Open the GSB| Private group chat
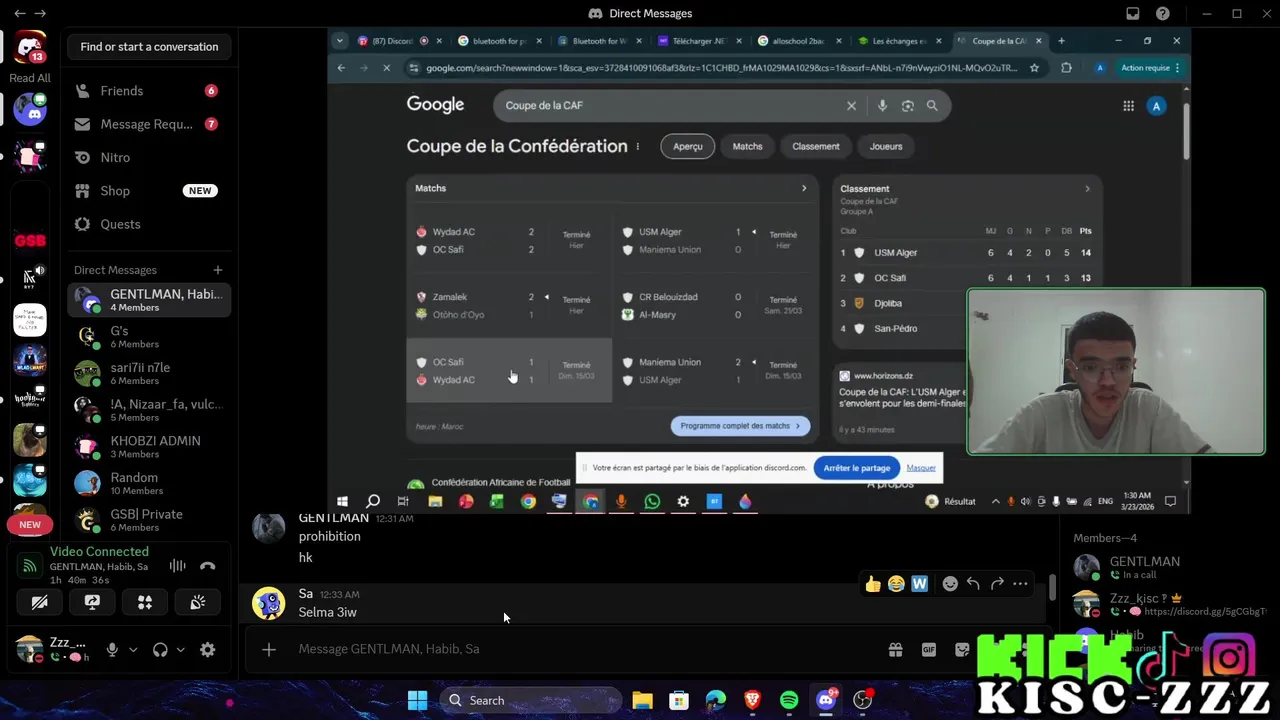This screenshot has height=720, width=1280. [149, 520]
